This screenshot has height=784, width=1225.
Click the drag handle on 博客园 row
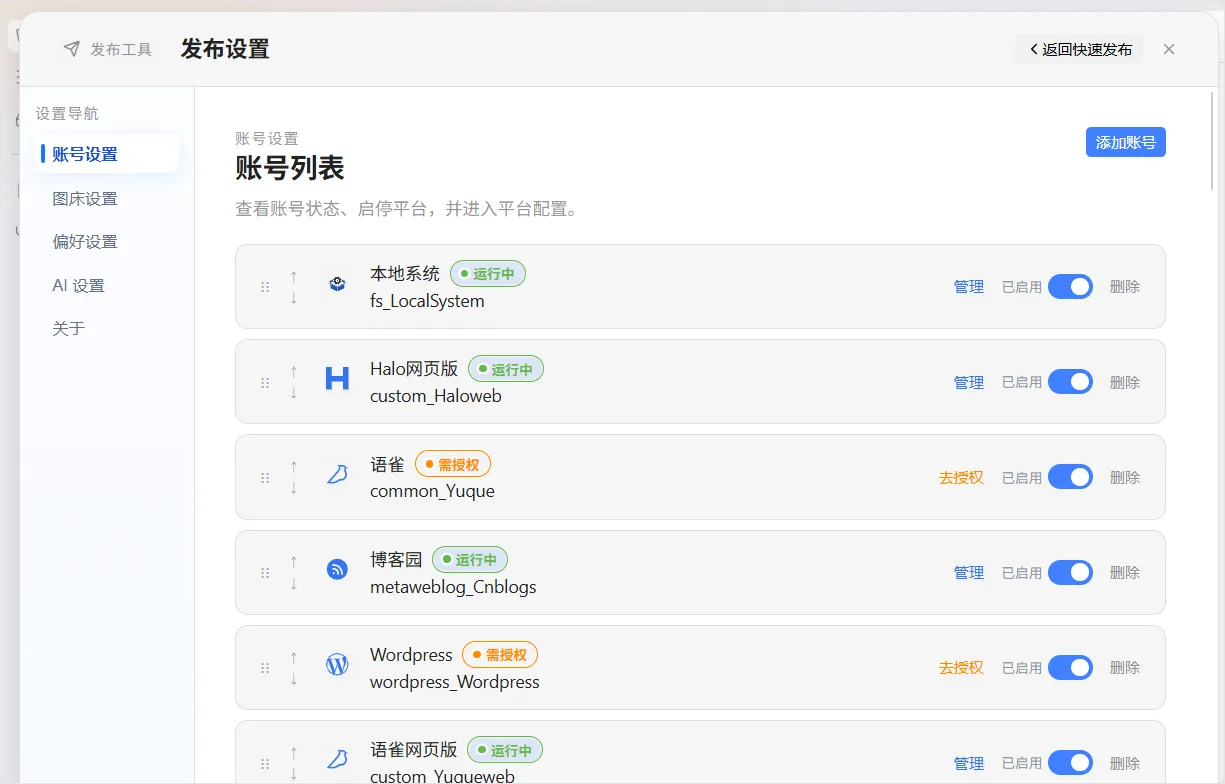[x=265, y=573]
